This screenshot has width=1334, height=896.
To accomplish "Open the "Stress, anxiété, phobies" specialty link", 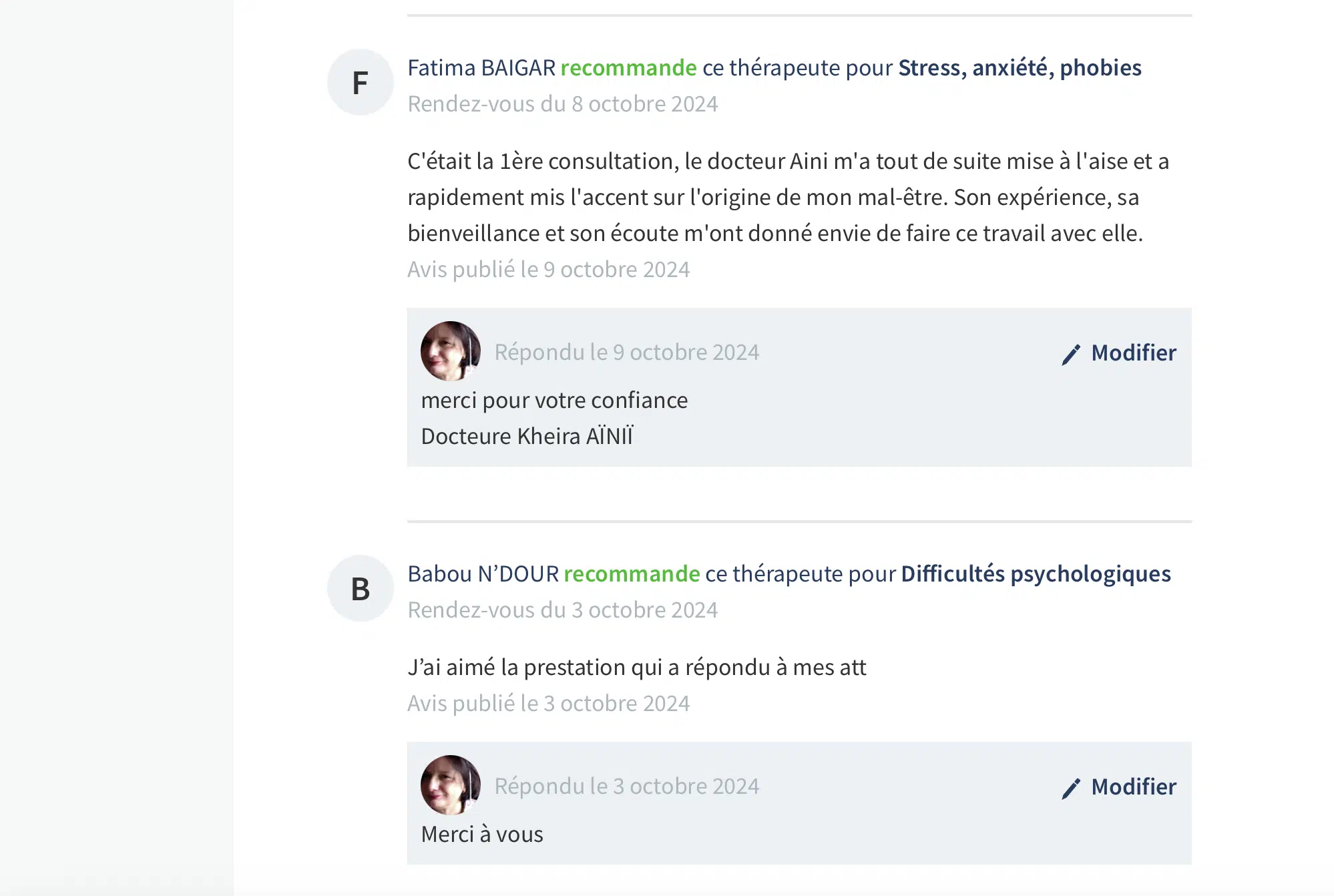I will pyautogui.click(x=1020, y=68).
